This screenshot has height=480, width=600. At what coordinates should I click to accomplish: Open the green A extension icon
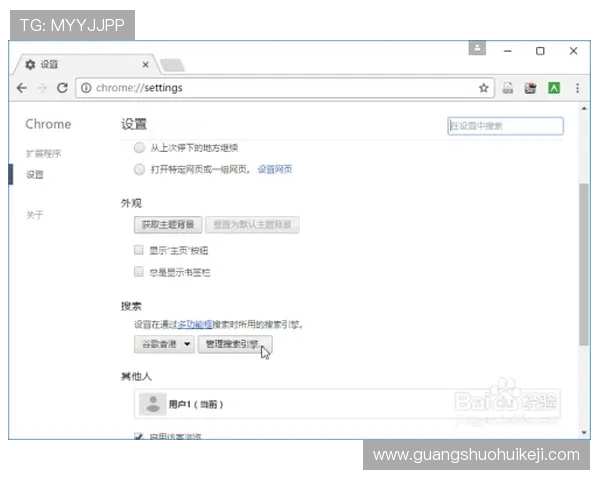click(x=554, y=88)
